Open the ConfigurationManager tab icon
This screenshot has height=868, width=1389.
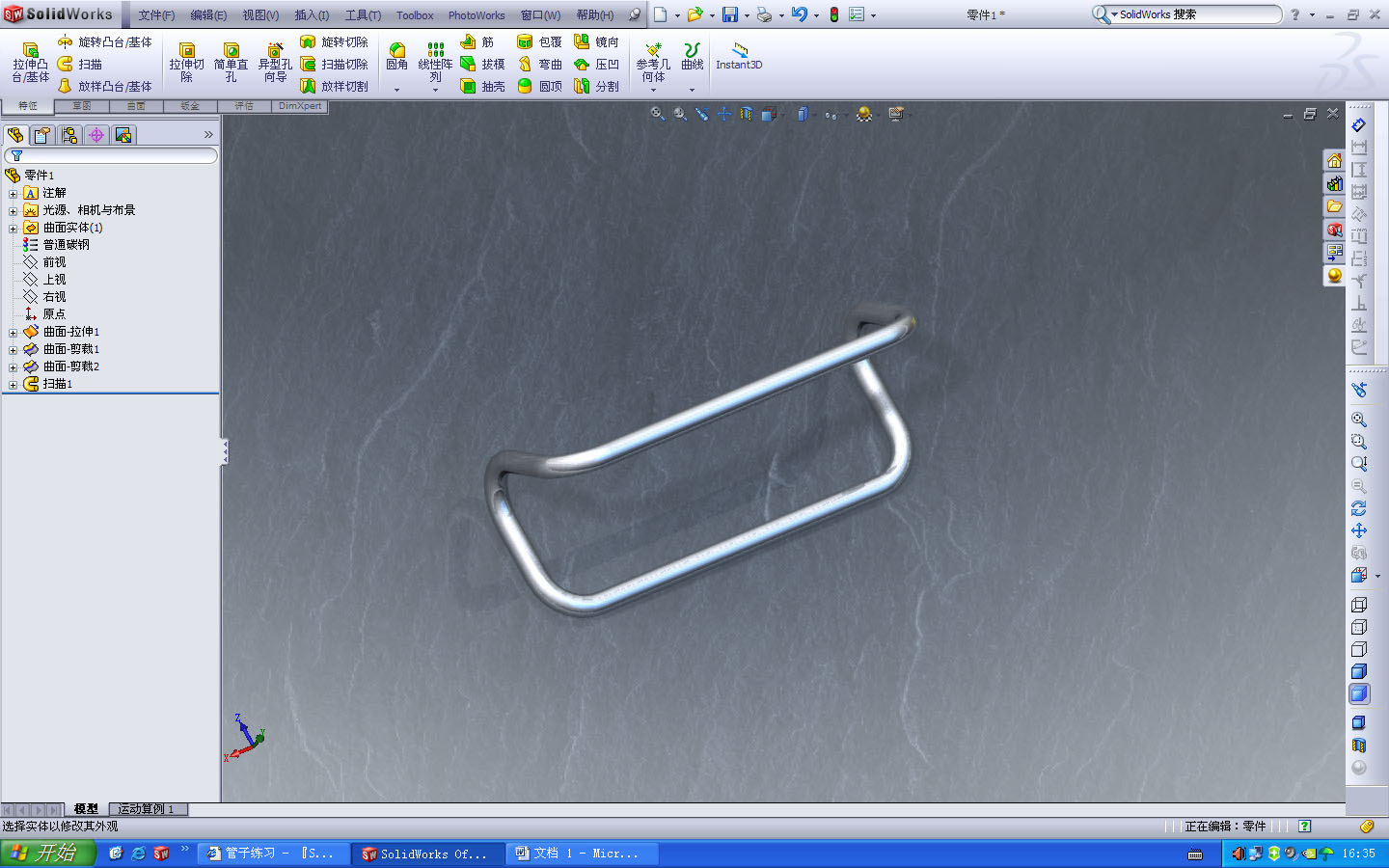69,135
